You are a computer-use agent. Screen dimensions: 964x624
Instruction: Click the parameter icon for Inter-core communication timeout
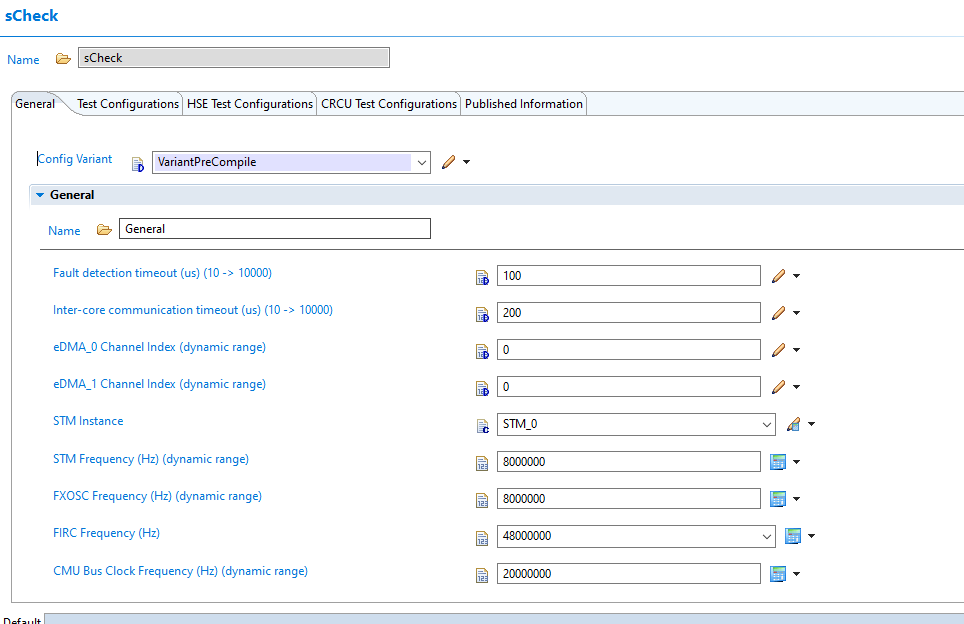(x=483, y=315)
